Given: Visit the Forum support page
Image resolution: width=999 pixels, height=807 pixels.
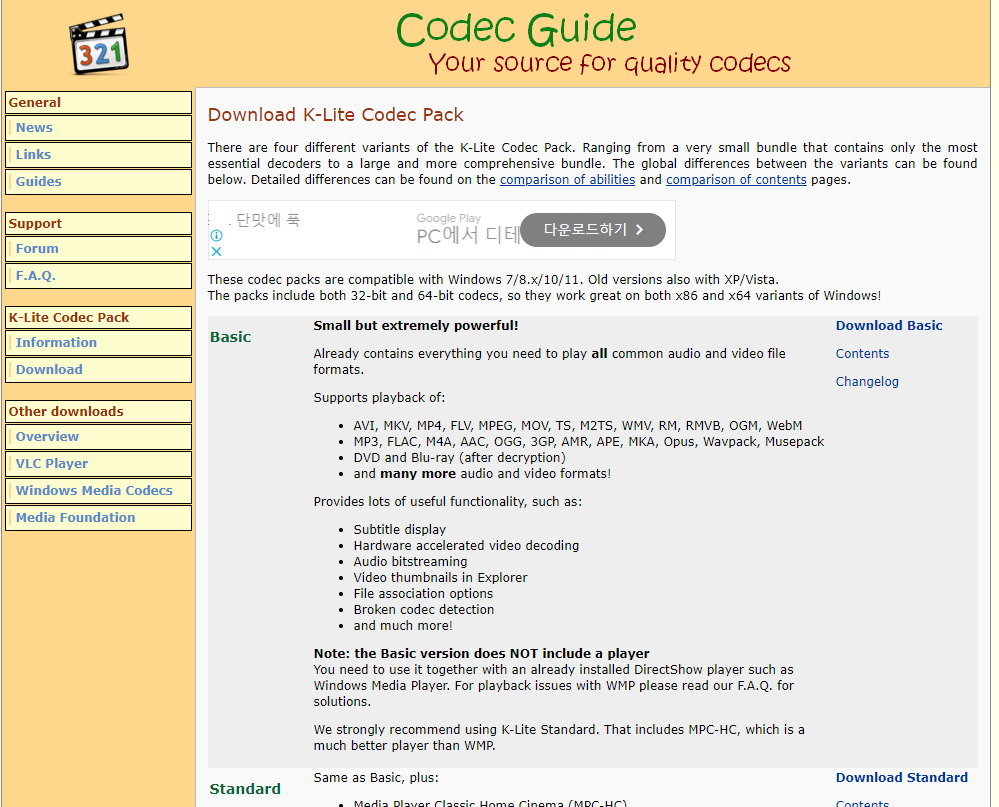Looking at the screenshot, I should [98, 249].
